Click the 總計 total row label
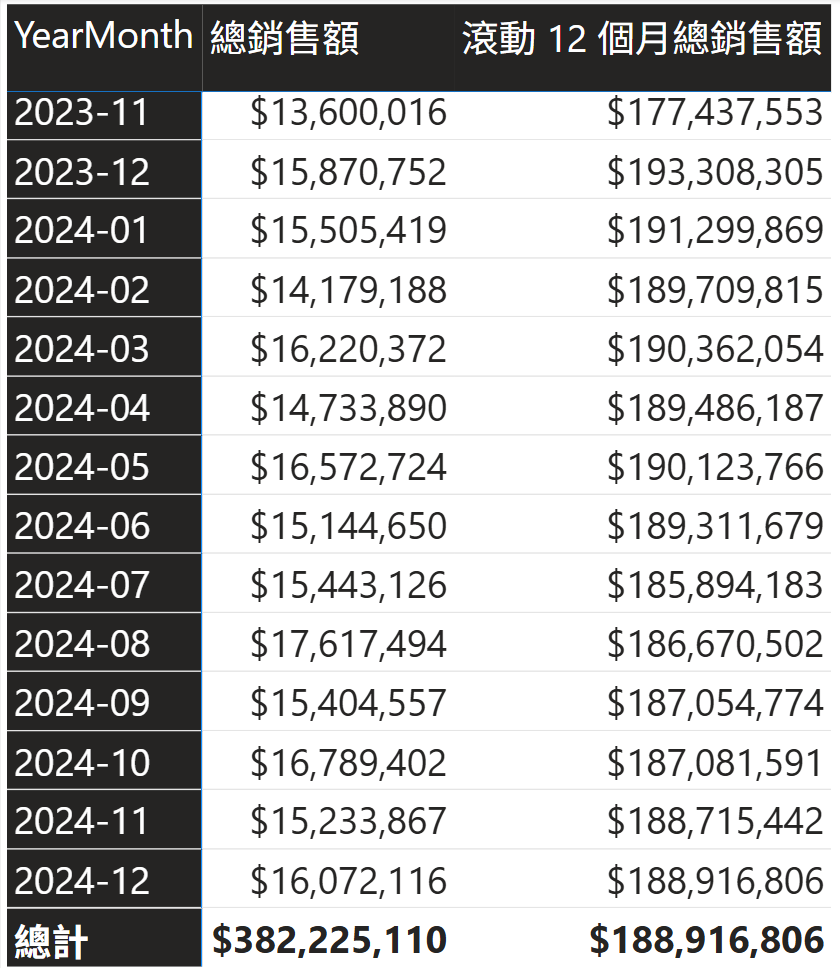Viewport: 840px width, 968px height. (104, 938)
